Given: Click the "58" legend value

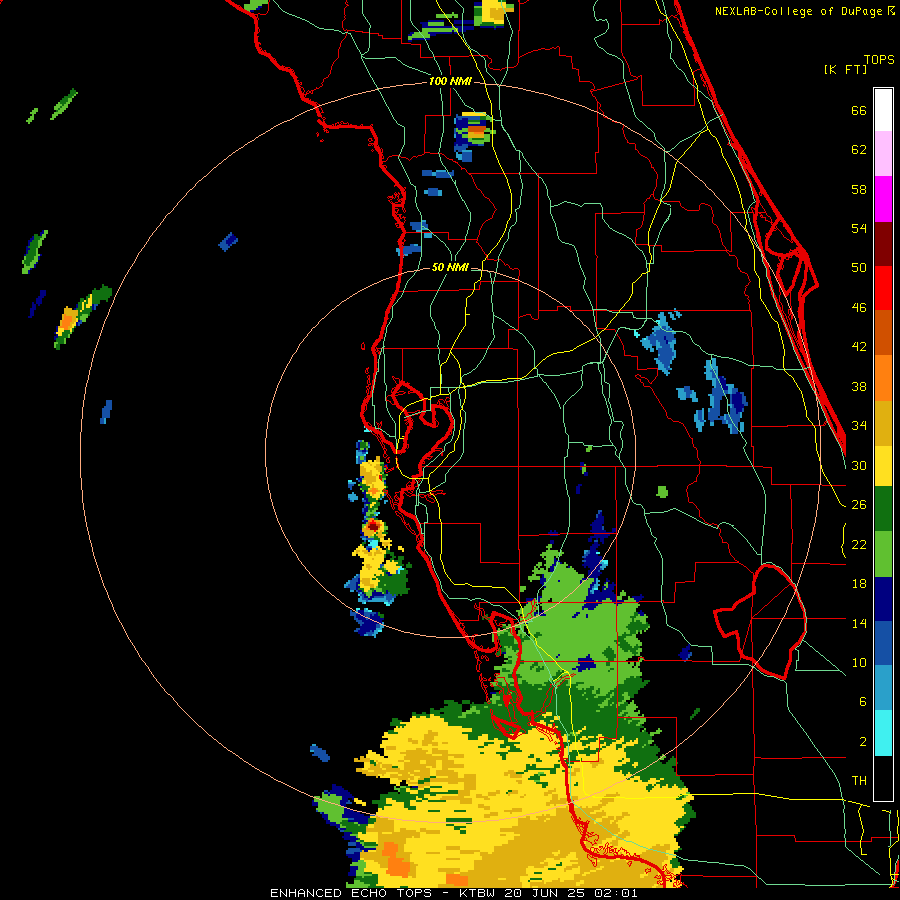Looking at the screenshot, I should [x=859, y=190].
